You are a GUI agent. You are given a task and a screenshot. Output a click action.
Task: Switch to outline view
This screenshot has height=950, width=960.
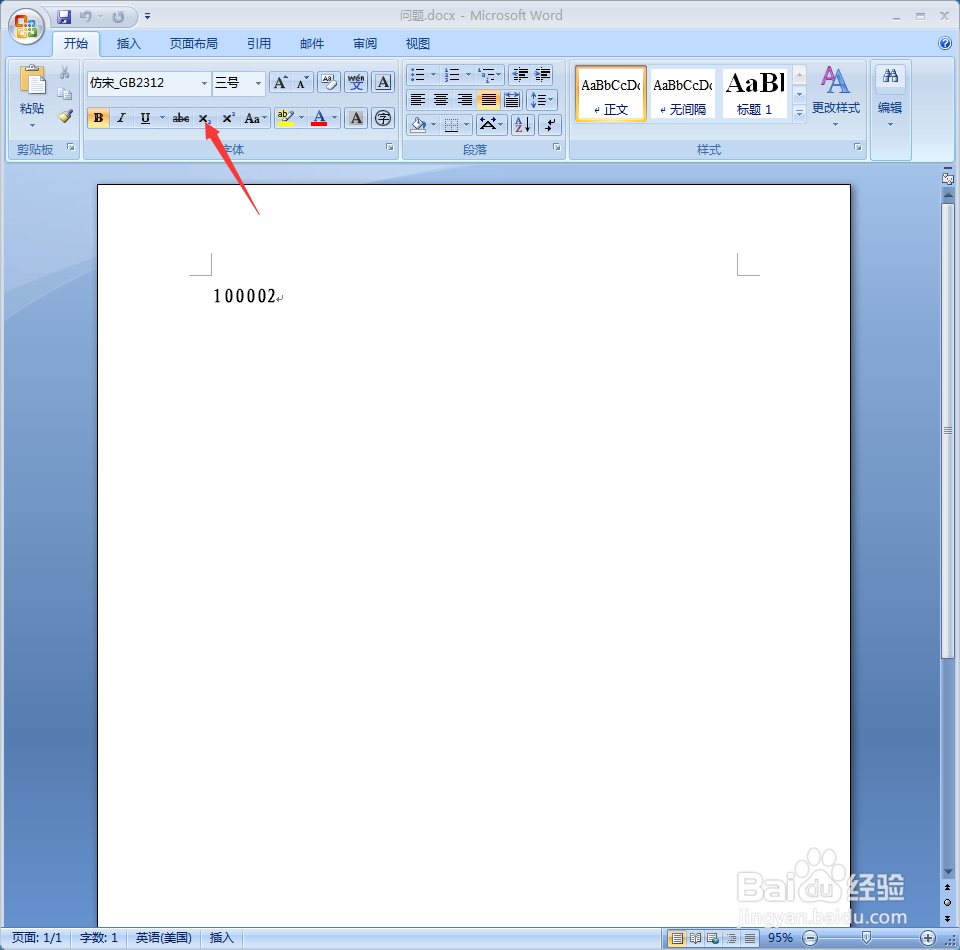coord(732,938)
